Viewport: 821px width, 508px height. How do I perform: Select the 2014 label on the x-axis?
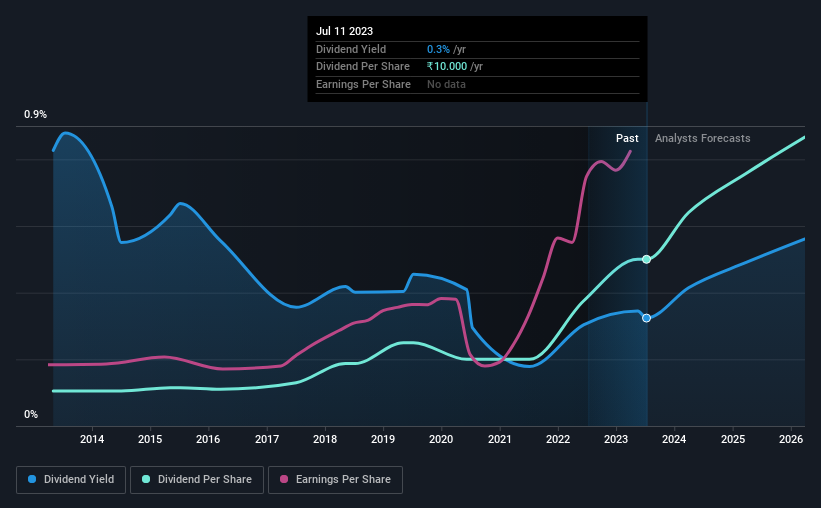tap(92, 439)
